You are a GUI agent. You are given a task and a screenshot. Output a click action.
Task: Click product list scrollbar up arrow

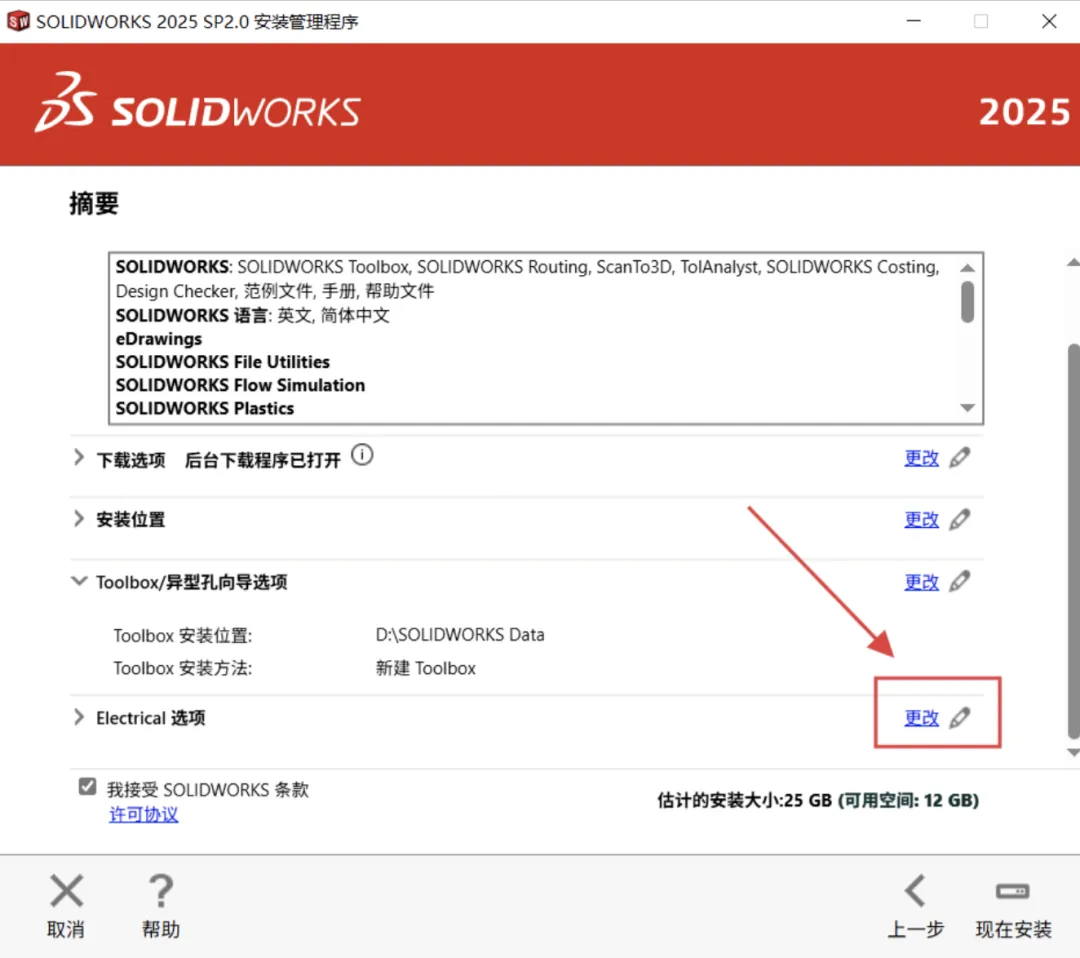click(968, 268)
